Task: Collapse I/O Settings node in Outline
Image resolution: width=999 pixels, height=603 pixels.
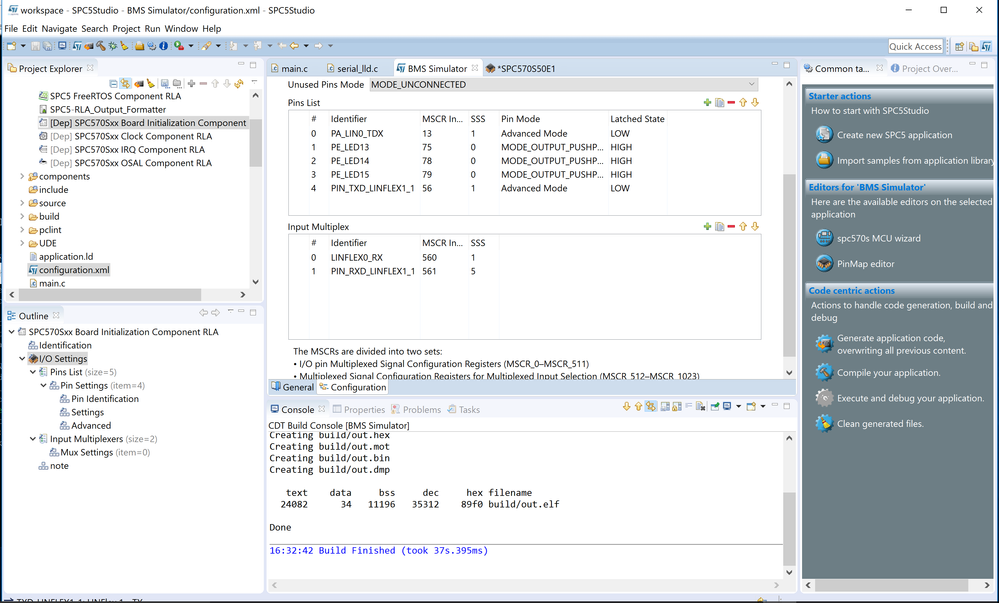Action: click(x=22, y=359)
